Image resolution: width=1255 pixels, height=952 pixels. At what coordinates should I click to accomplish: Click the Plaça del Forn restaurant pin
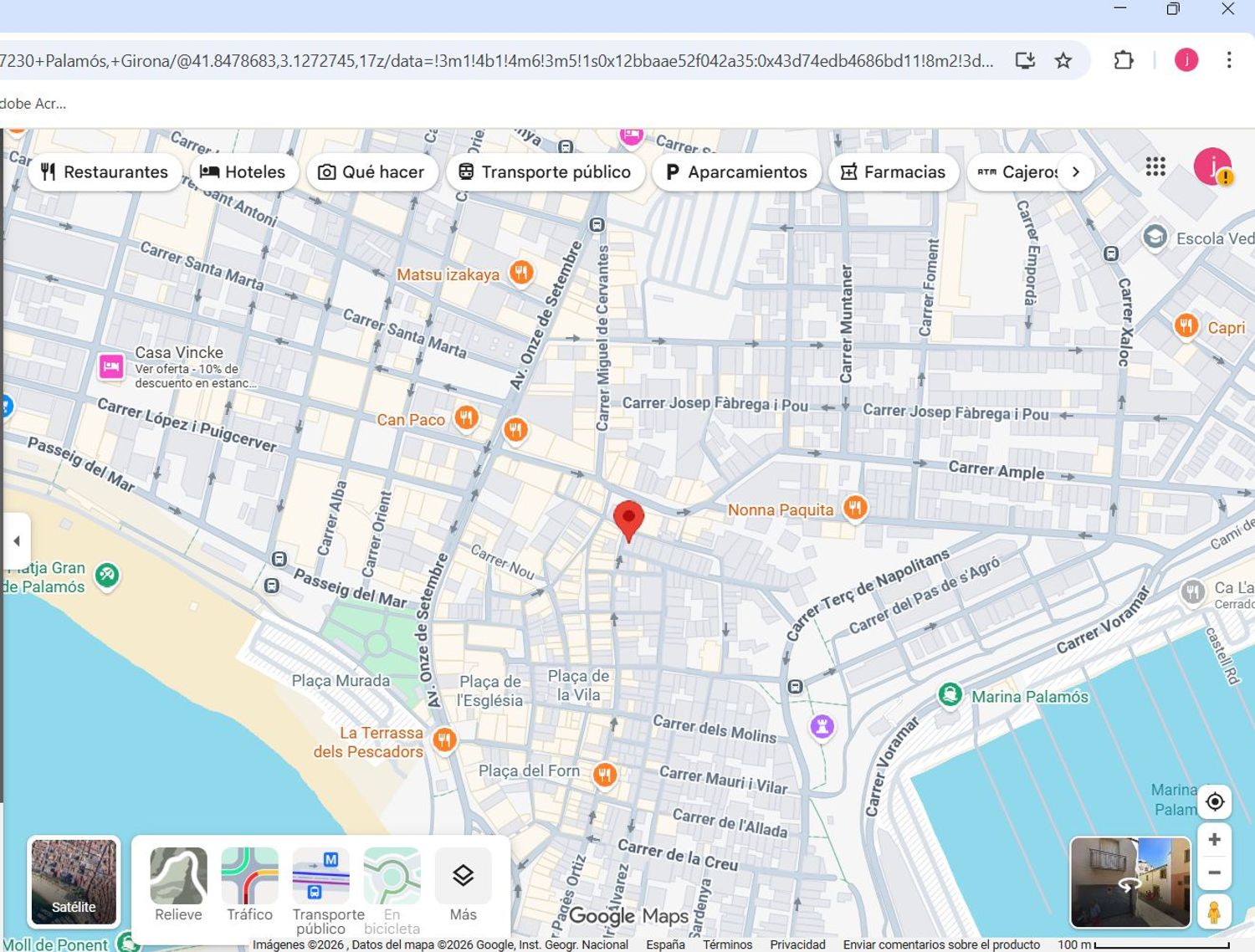[x=604, y=775]
